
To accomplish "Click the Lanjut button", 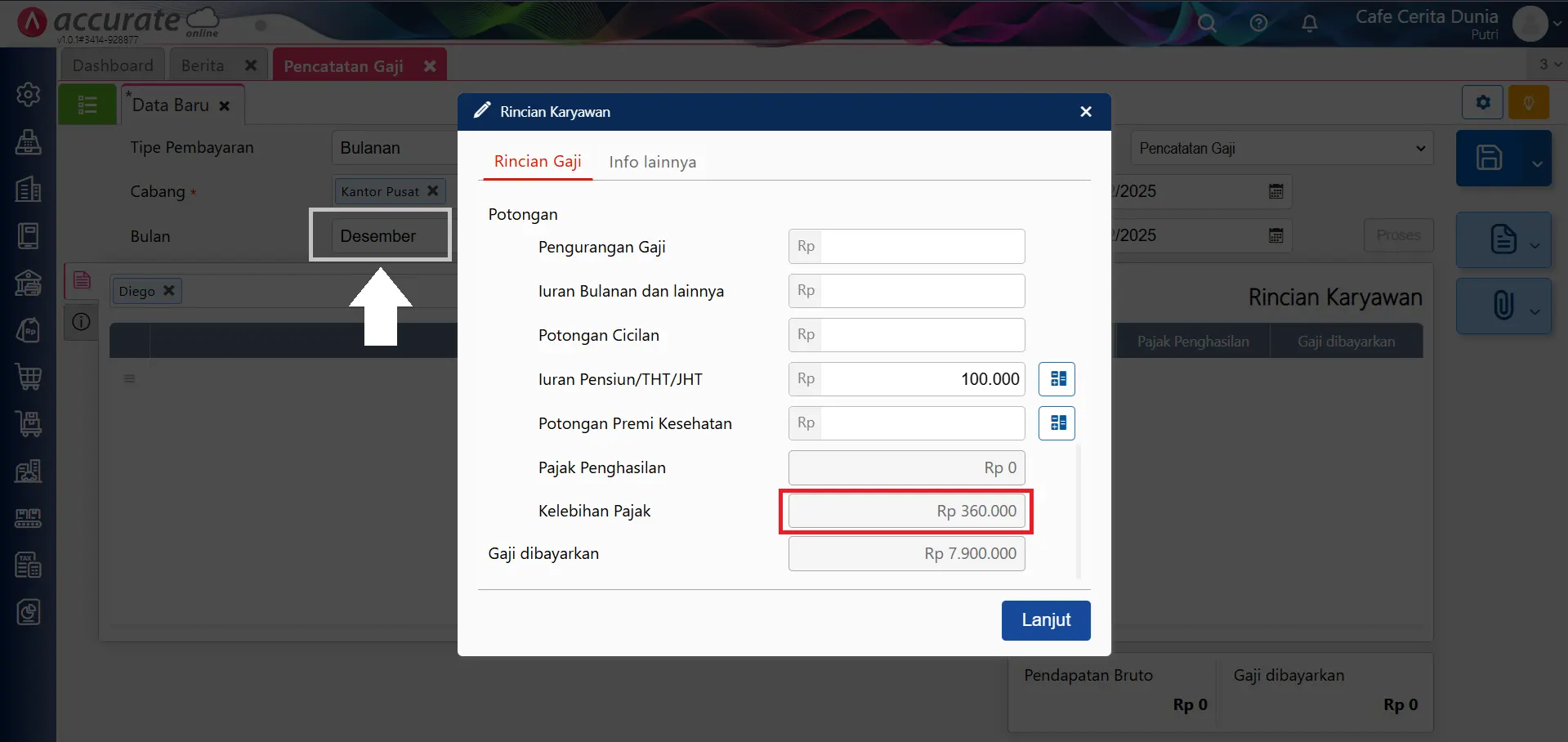I will click(1045, 620).
